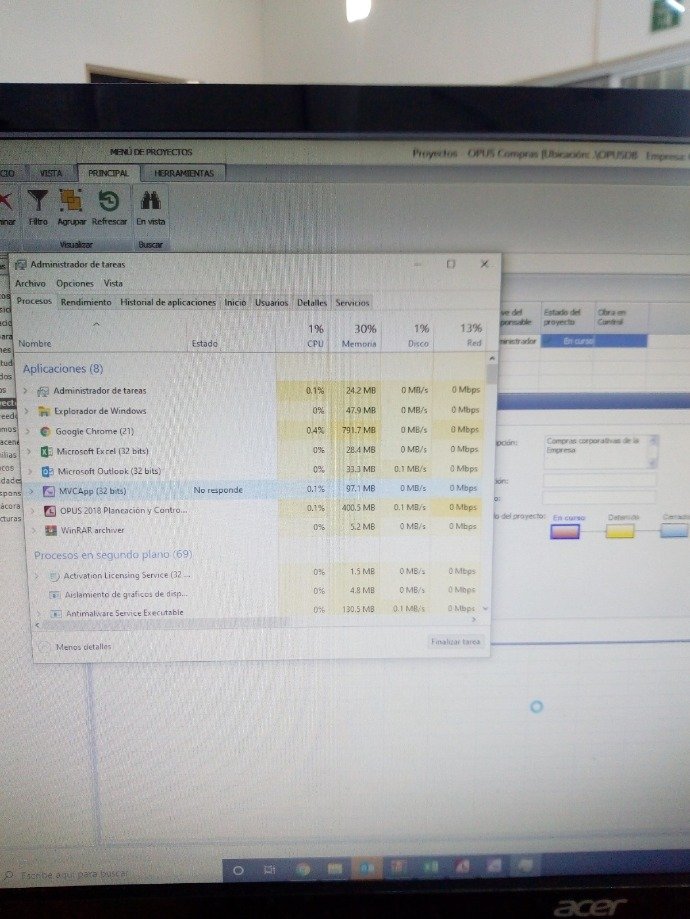
Task: Expand the Explorador de Windows process group
Action: pos(25,411)
